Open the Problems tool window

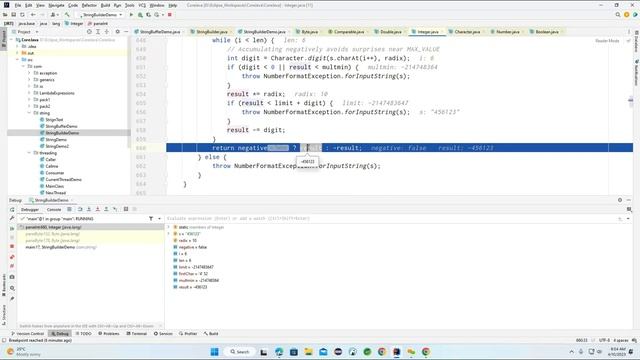click(x=109, y=333)
